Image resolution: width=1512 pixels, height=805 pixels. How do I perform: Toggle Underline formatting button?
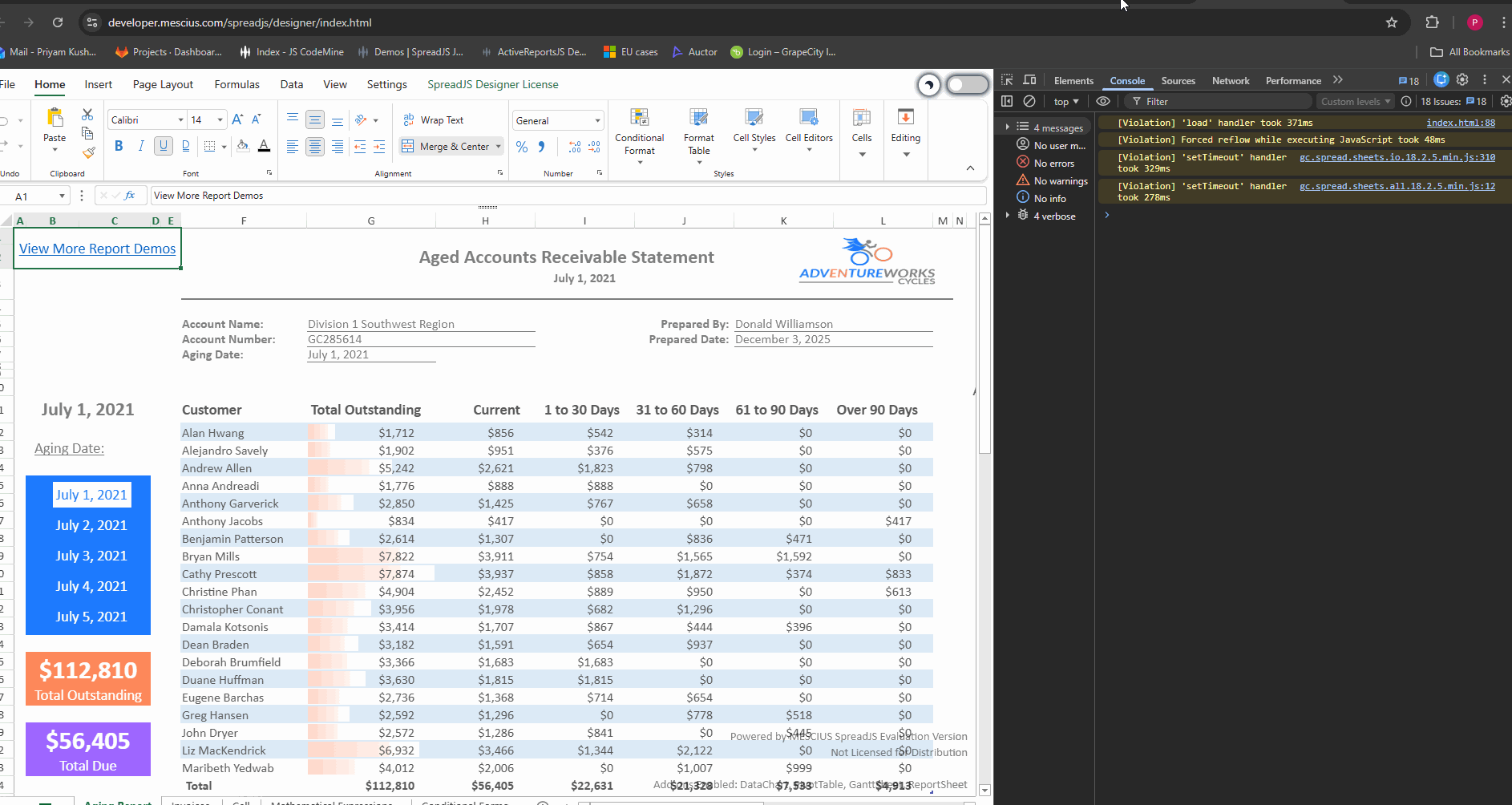[x=164, y=146]
